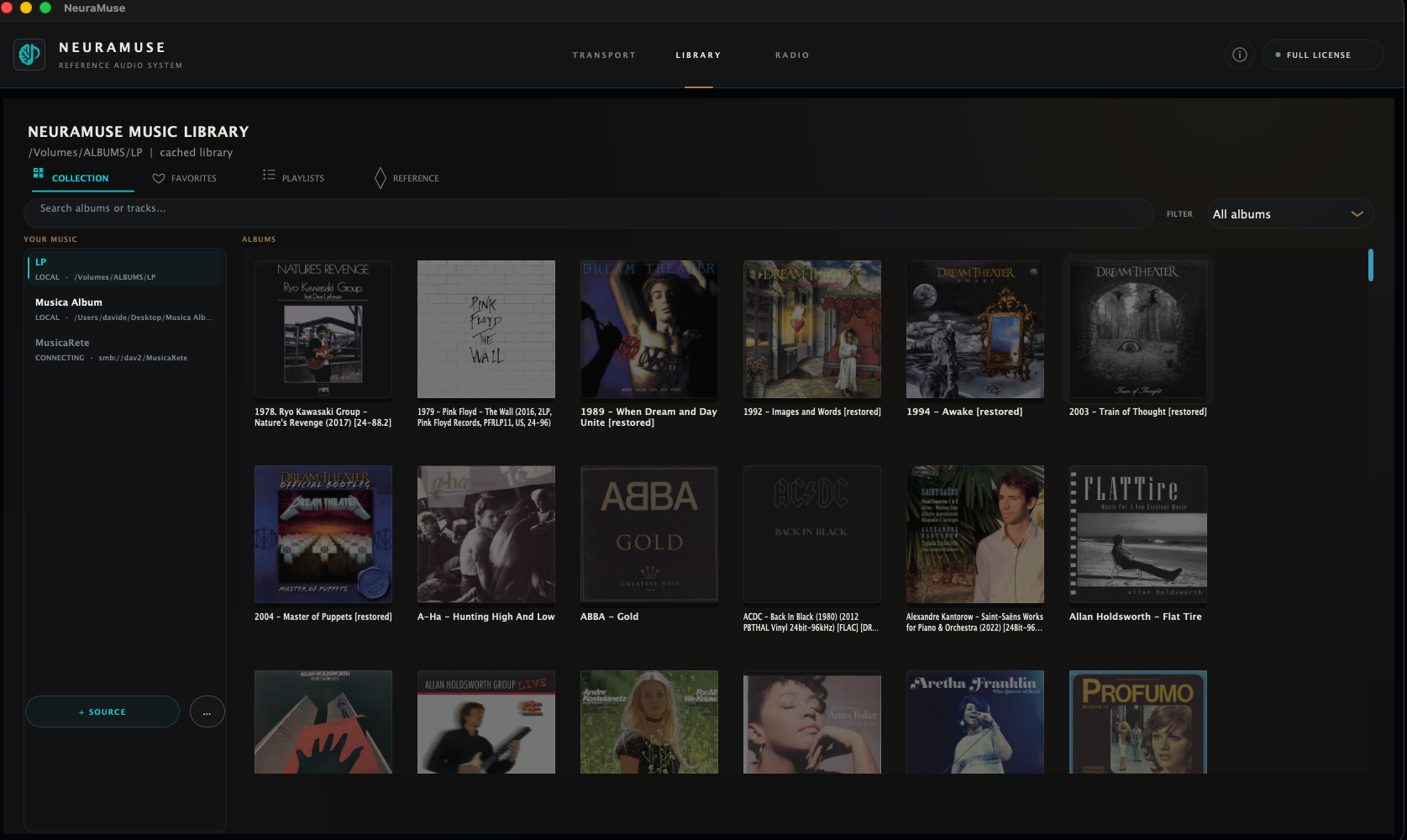Screen dimensions: 1407x840
Task: Switch to the Transport tab
Action: (x=605, y=55)
